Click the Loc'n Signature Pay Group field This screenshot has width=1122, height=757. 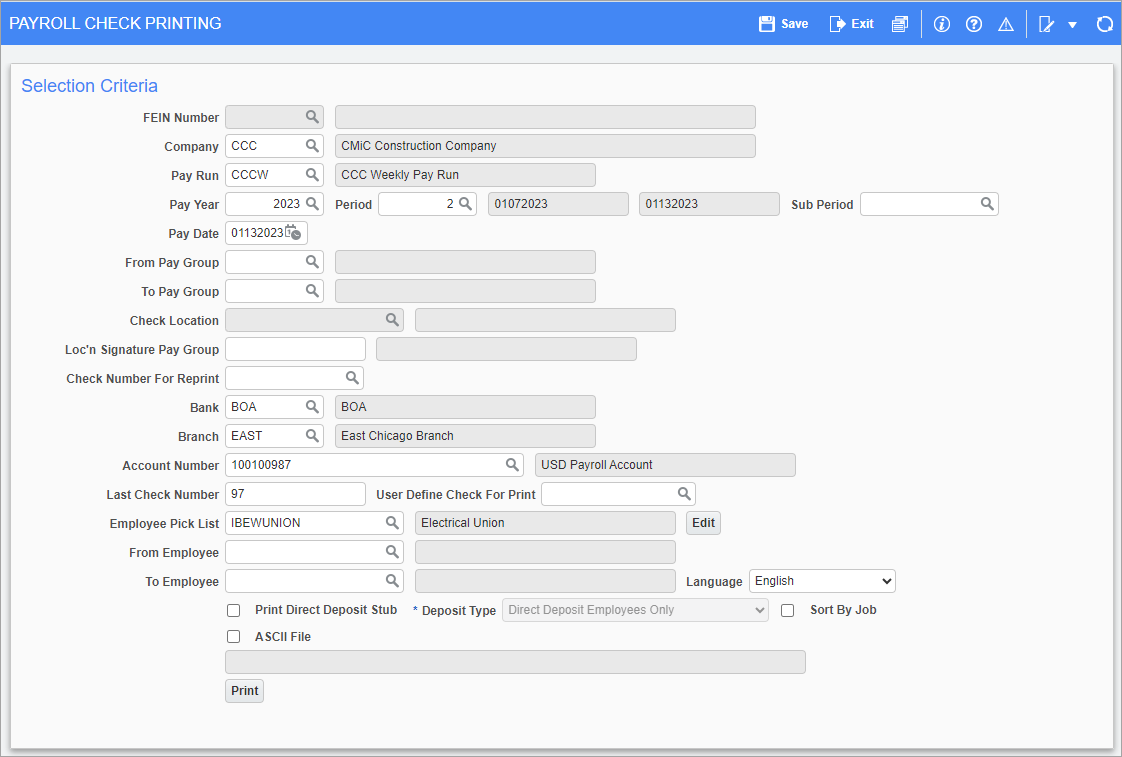[296, 349]
